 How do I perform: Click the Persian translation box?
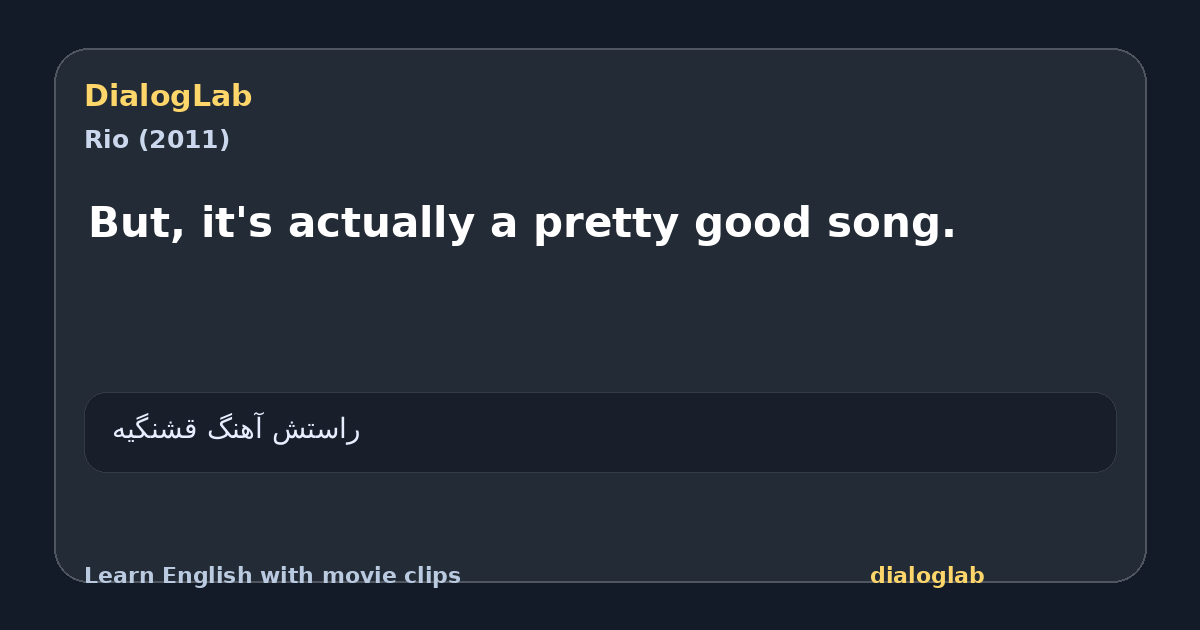(600, 432)
